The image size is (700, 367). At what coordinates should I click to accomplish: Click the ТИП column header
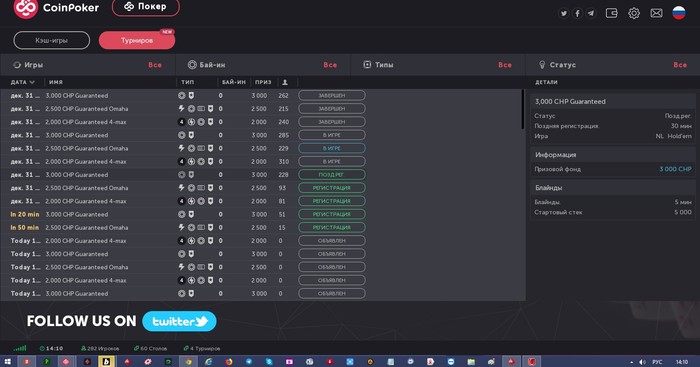[188, 82]
